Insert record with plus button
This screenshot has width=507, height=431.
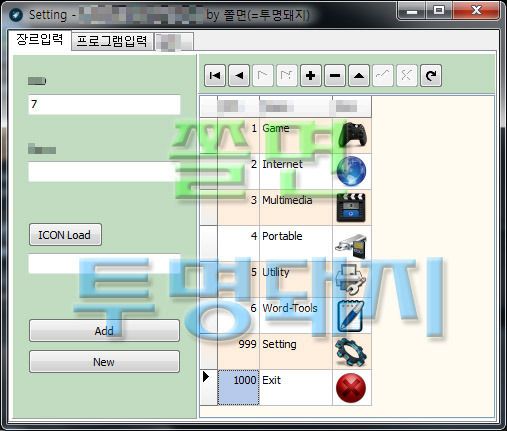[x=311, y=76]
